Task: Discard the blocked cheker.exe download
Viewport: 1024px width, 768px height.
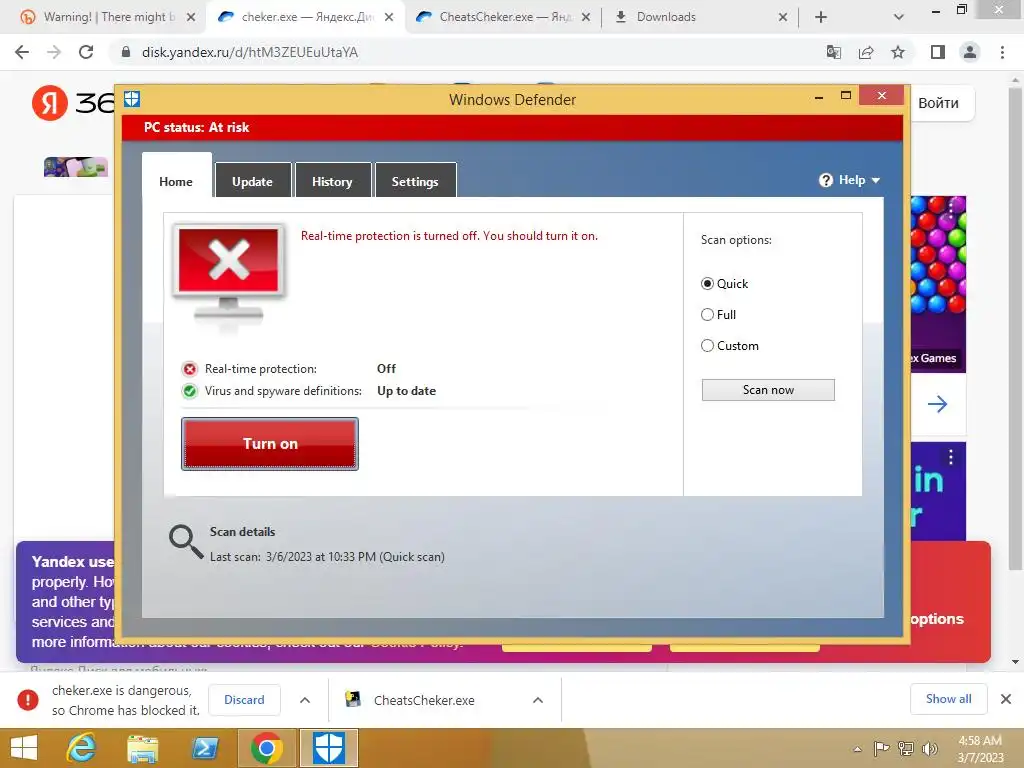Action: tap(244, 699)
